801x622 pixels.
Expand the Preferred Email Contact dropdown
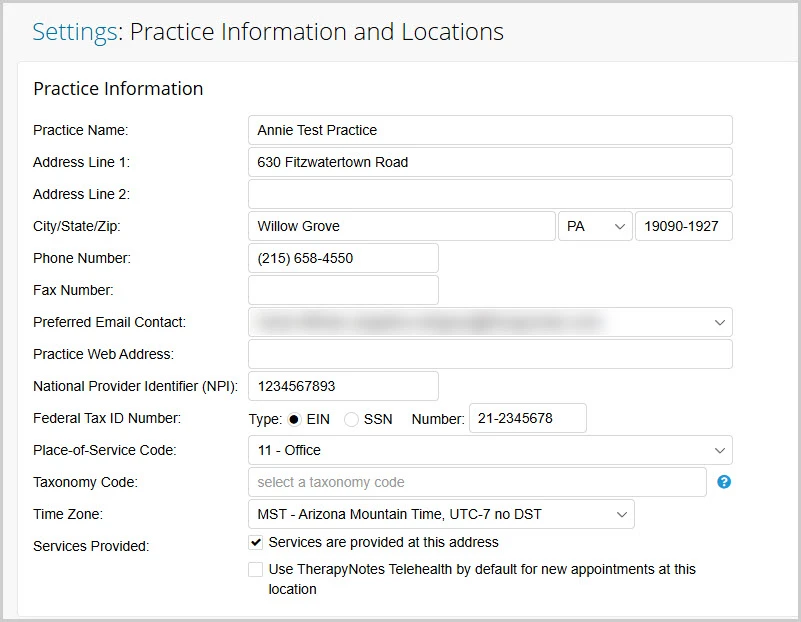pyautogui.click(x=490, y=322)
